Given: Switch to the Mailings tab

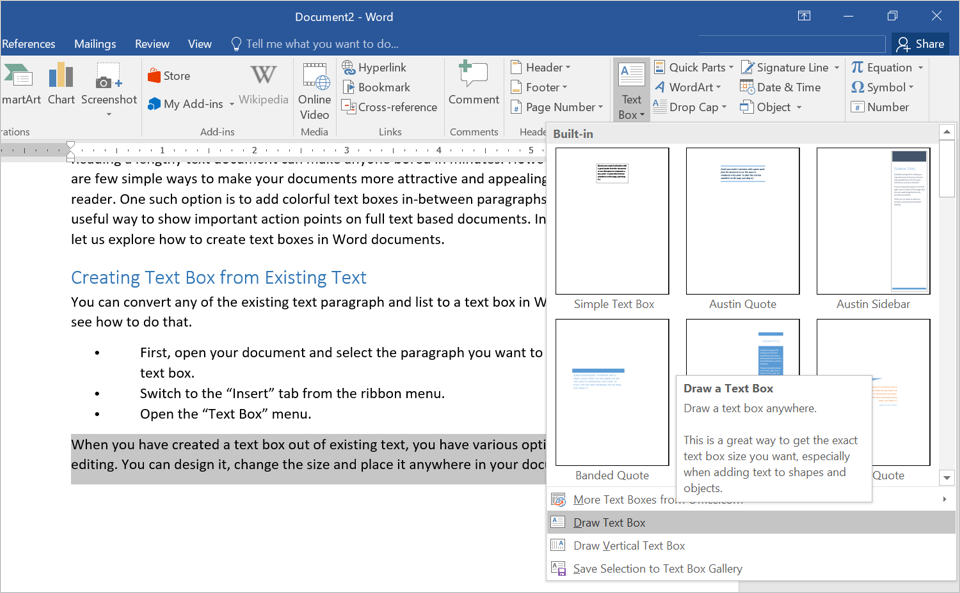Looking at the screenshot, I should (x=95, y=44).
